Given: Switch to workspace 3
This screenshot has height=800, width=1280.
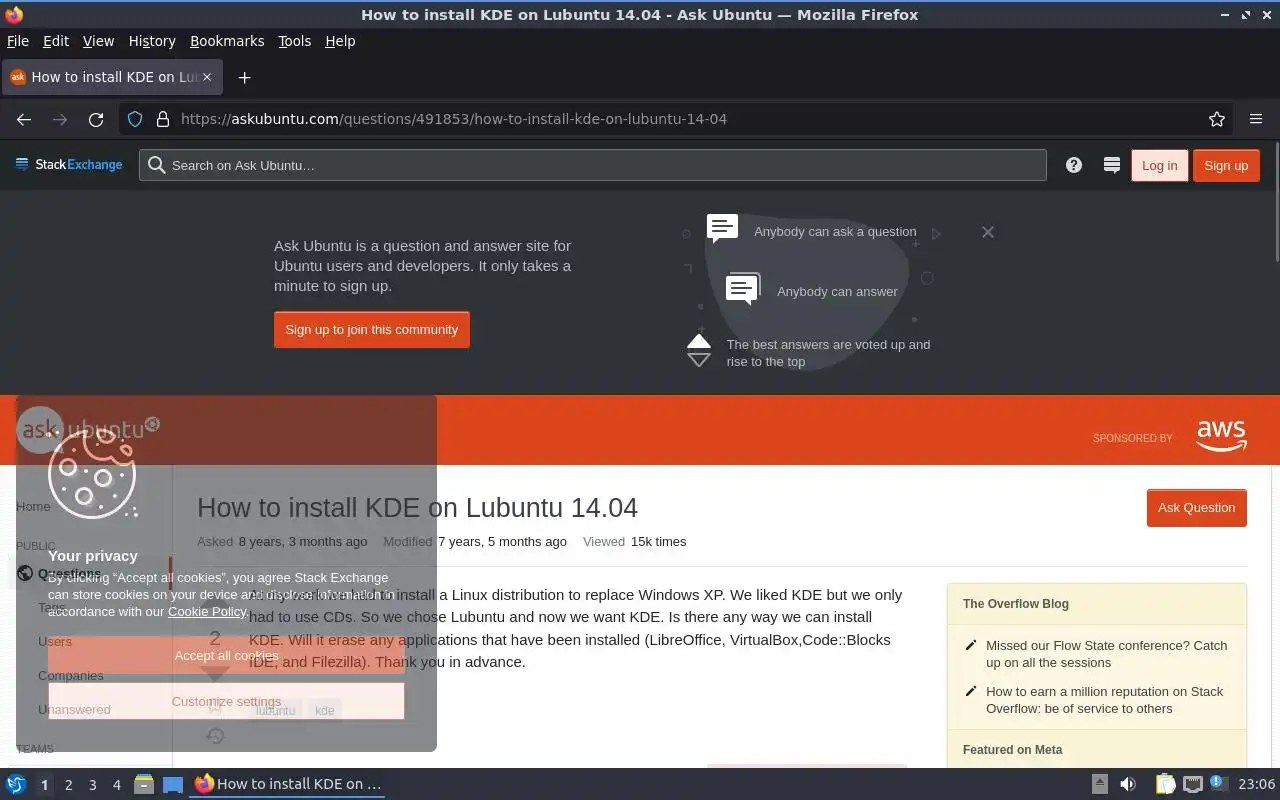Looking at the screenshot, I should pos(92,785).
